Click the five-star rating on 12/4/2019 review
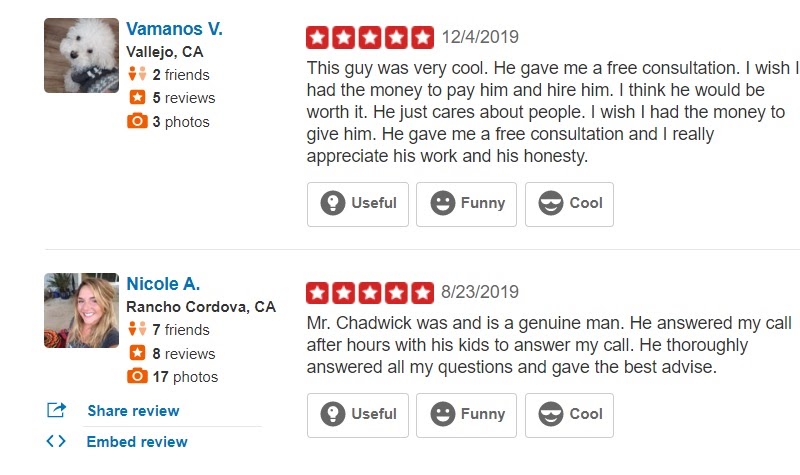Image resolution: width=800 pixels, height=475 pixels. click(x=370, y=38)
